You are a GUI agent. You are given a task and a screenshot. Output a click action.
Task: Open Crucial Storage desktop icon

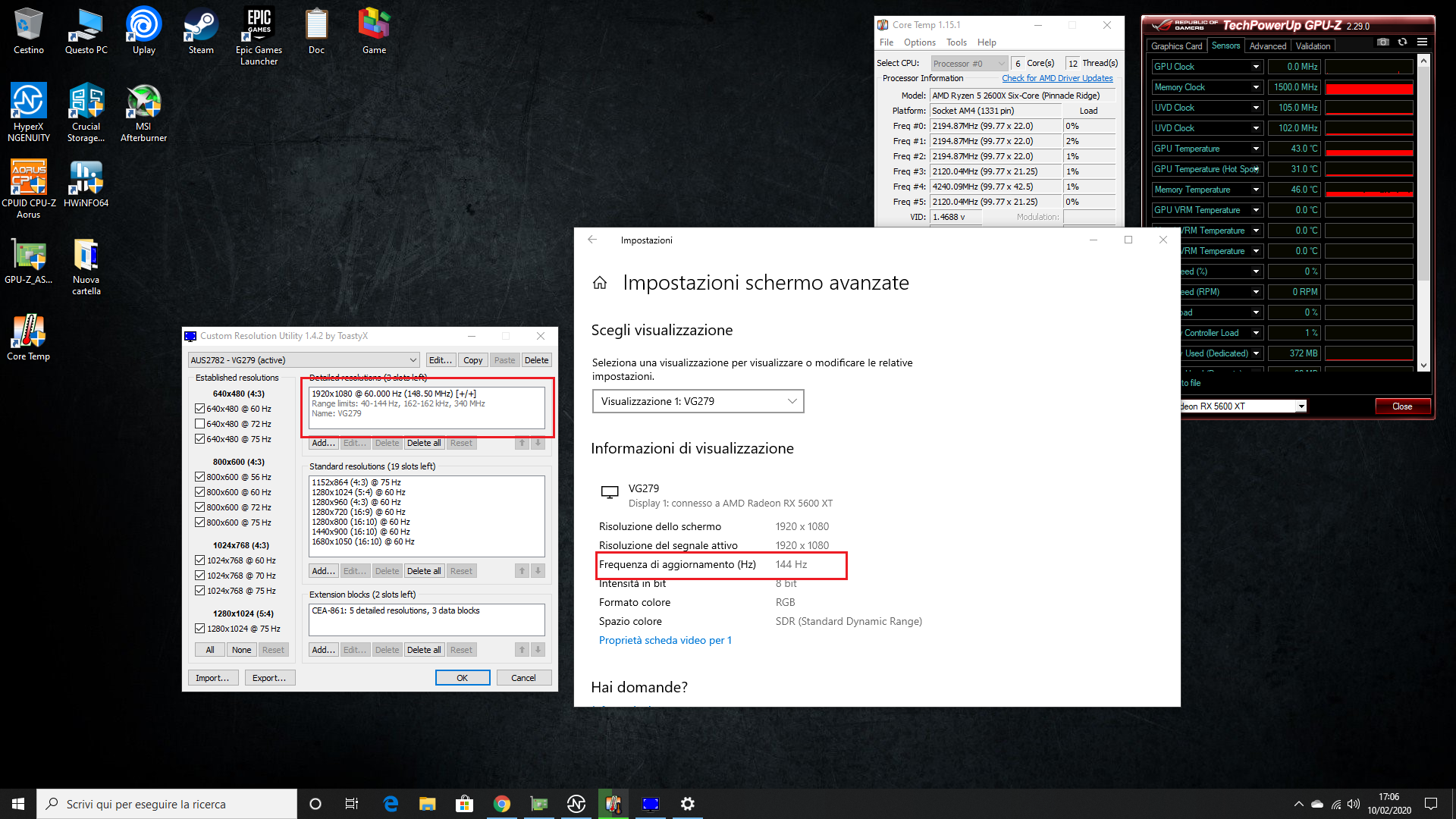(86, 112)
